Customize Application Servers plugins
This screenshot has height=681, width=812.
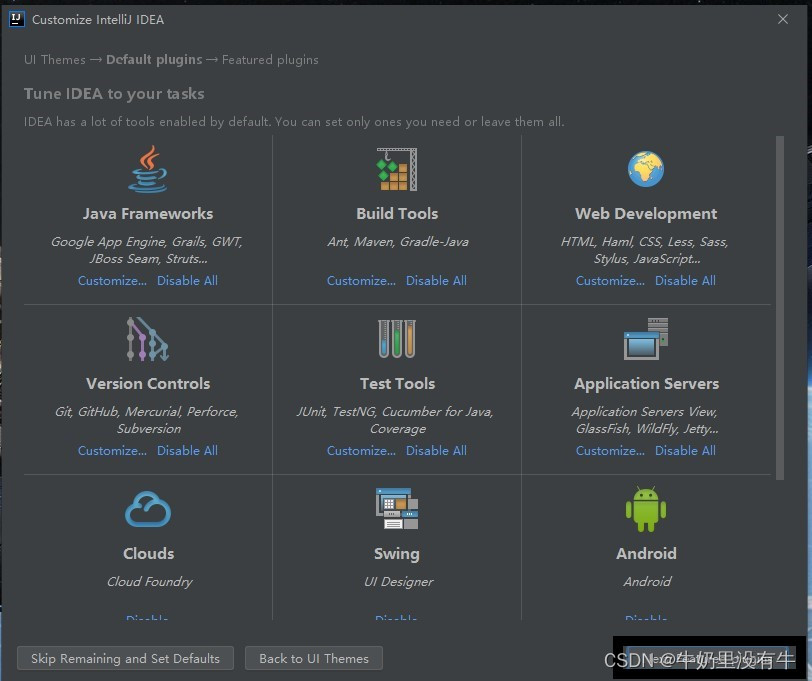[611, 451]
